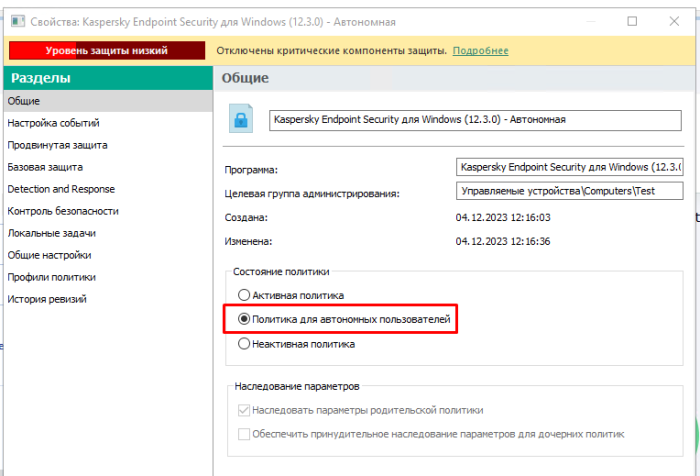Choose Неактивная политика radio button
Image resolution: width=700 pixels, height=476 pixels.
click(x=244, y=344)
